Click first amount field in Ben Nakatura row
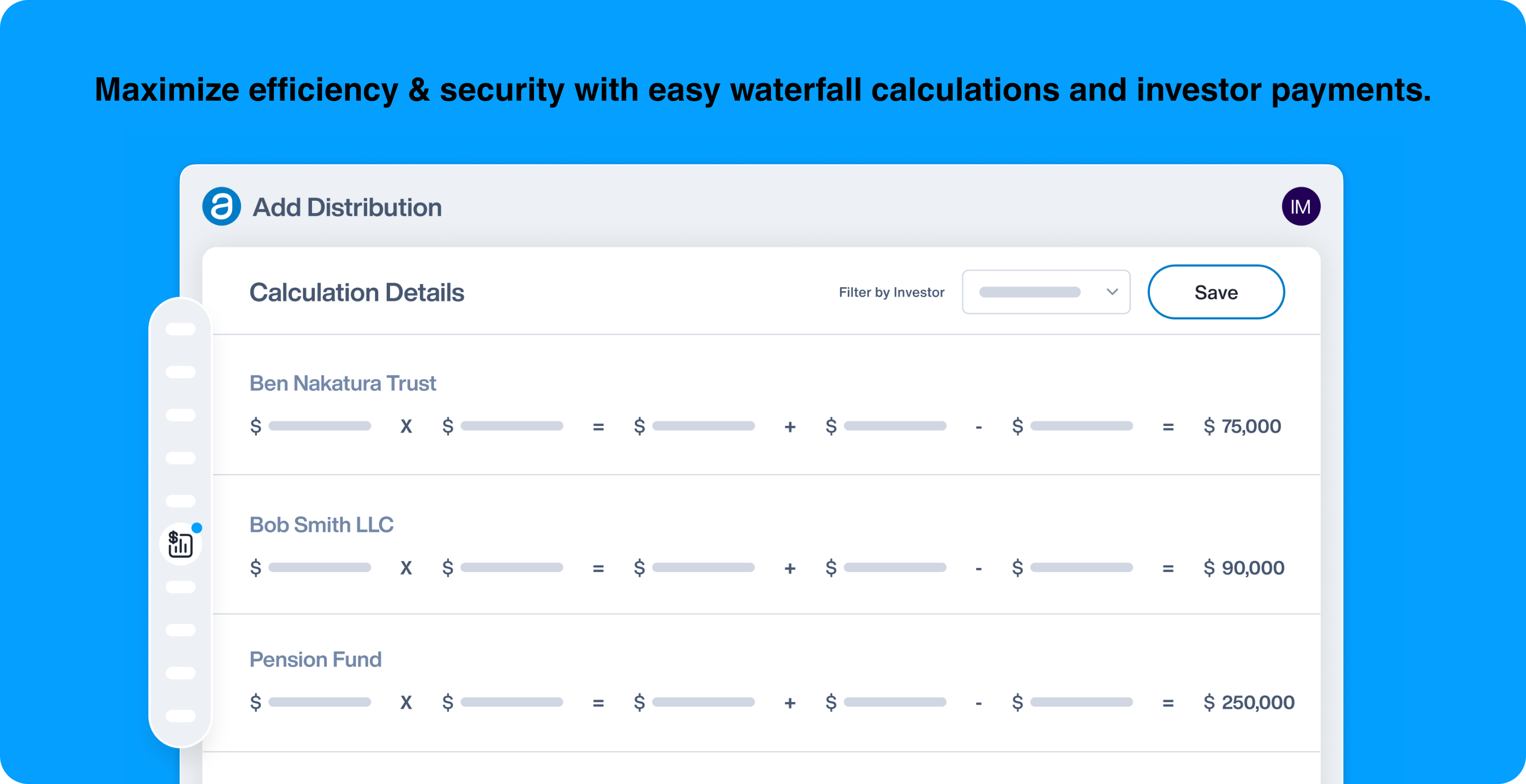The height and width of the screenshot is (784, 1526). (x=320, y=426)
